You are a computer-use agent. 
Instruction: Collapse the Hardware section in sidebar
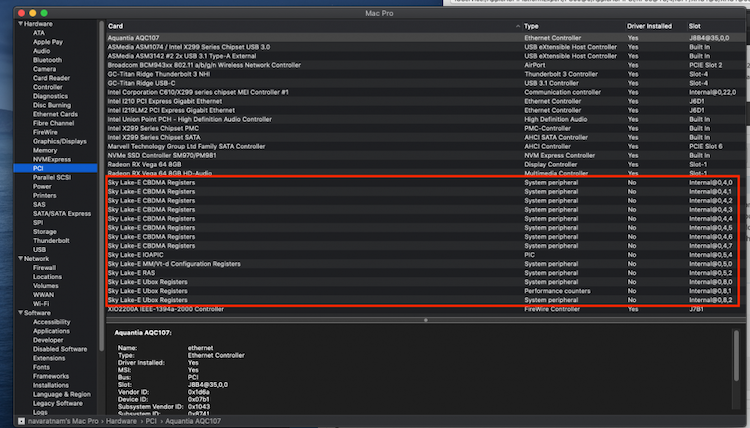[x=21, y=23]
